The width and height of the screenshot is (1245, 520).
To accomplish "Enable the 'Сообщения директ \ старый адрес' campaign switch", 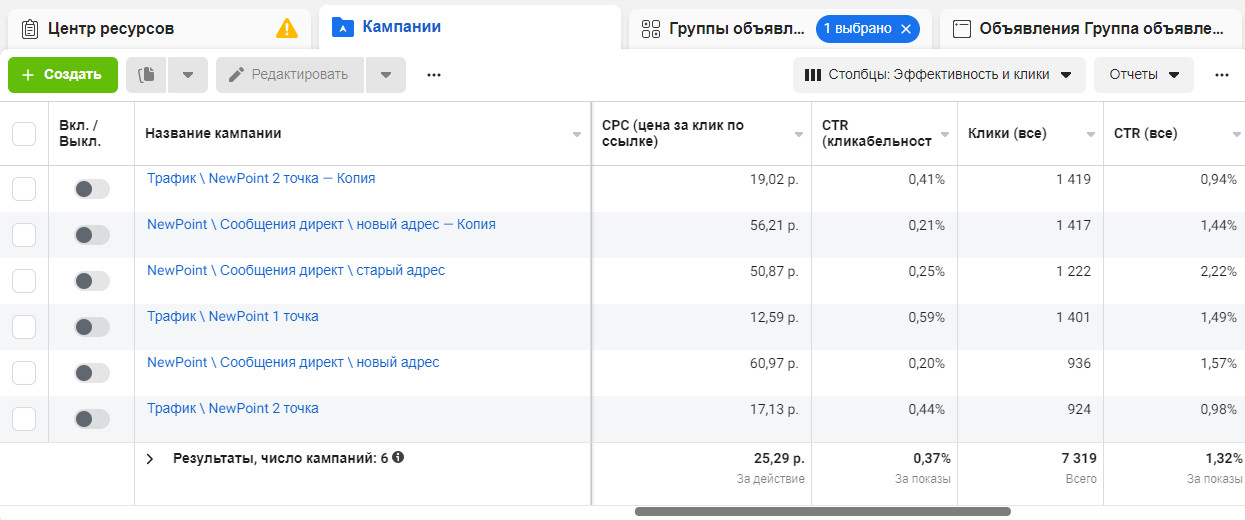I will coord(91,281).
